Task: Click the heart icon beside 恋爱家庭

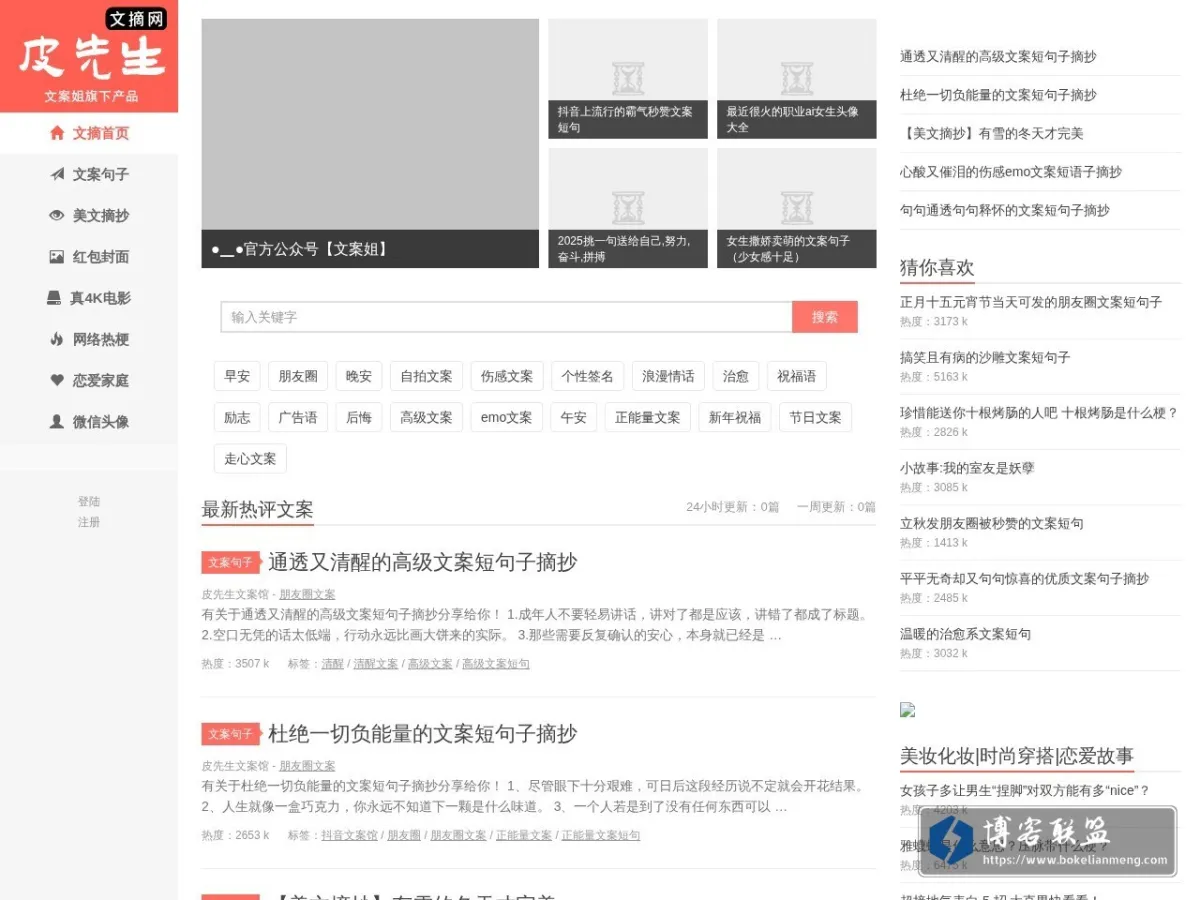Action: (x=57, y=380)
